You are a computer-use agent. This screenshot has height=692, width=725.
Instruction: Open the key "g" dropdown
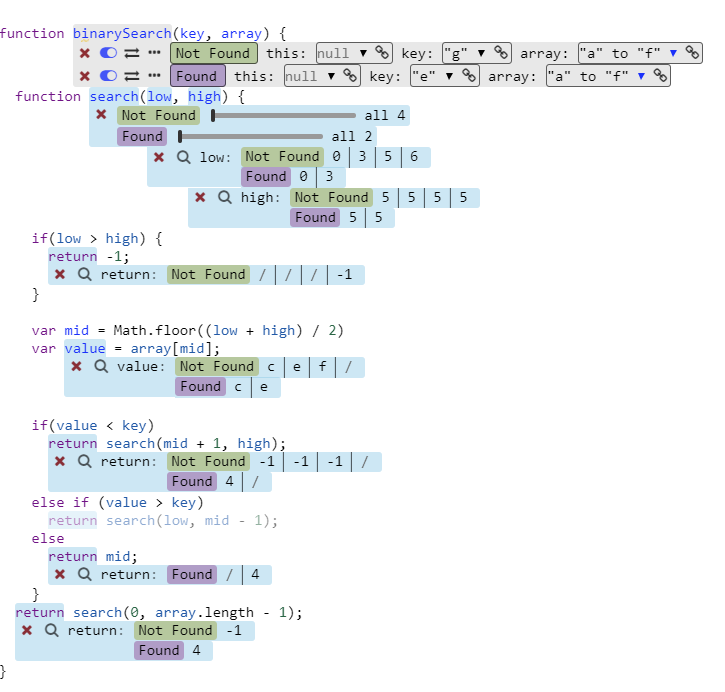480,53
